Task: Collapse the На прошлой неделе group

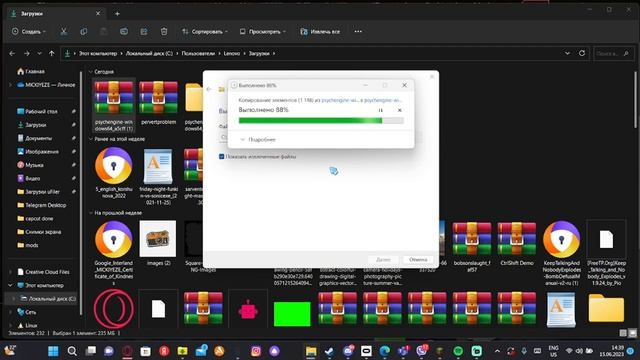Action: coord(91,213)
